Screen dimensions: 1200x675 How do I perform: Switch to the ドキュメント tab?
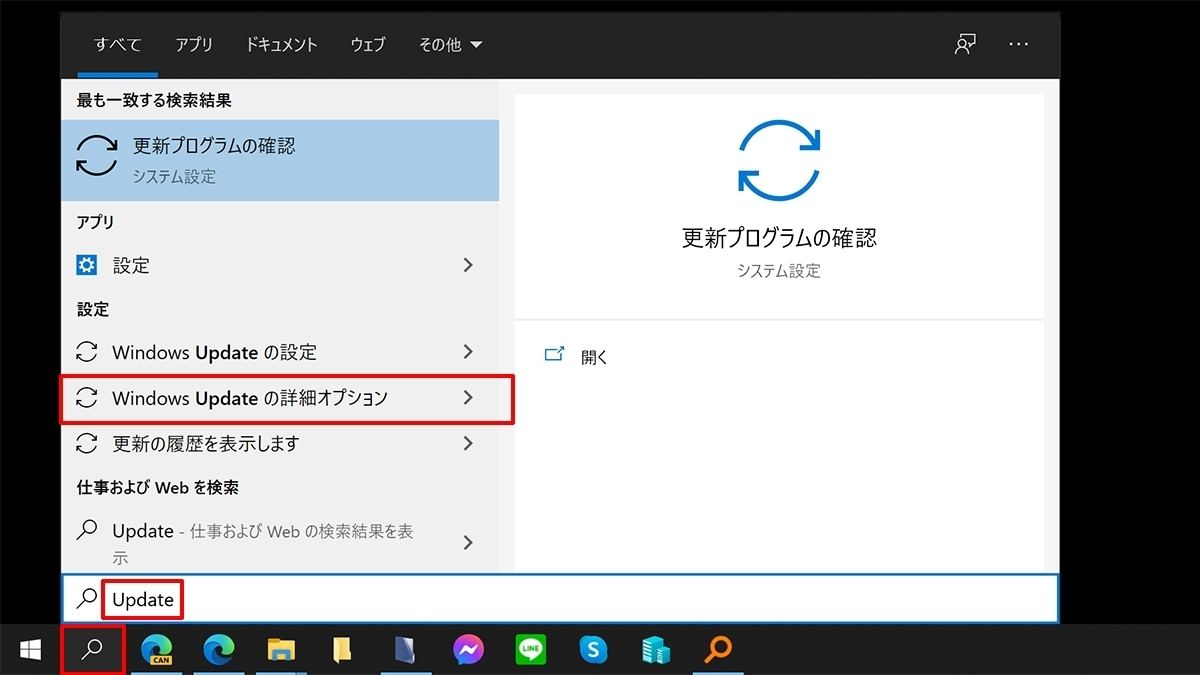(281, 45)
